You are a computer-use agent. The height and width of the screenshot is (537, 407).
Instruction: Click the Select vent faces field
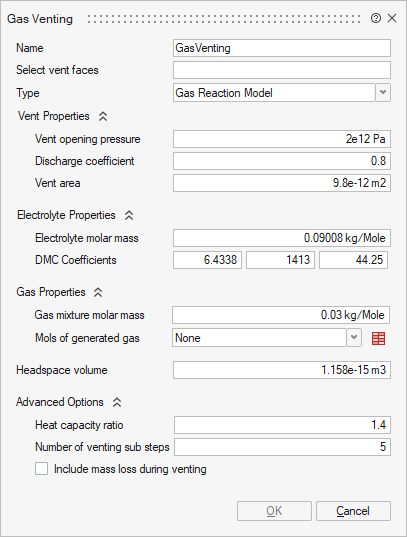pyautogui.click(x=282, y=70)
